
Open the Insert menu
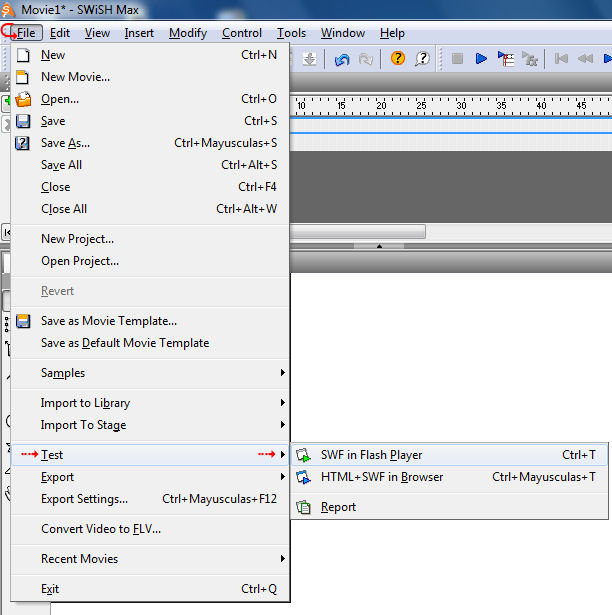[x=139, y=33]
